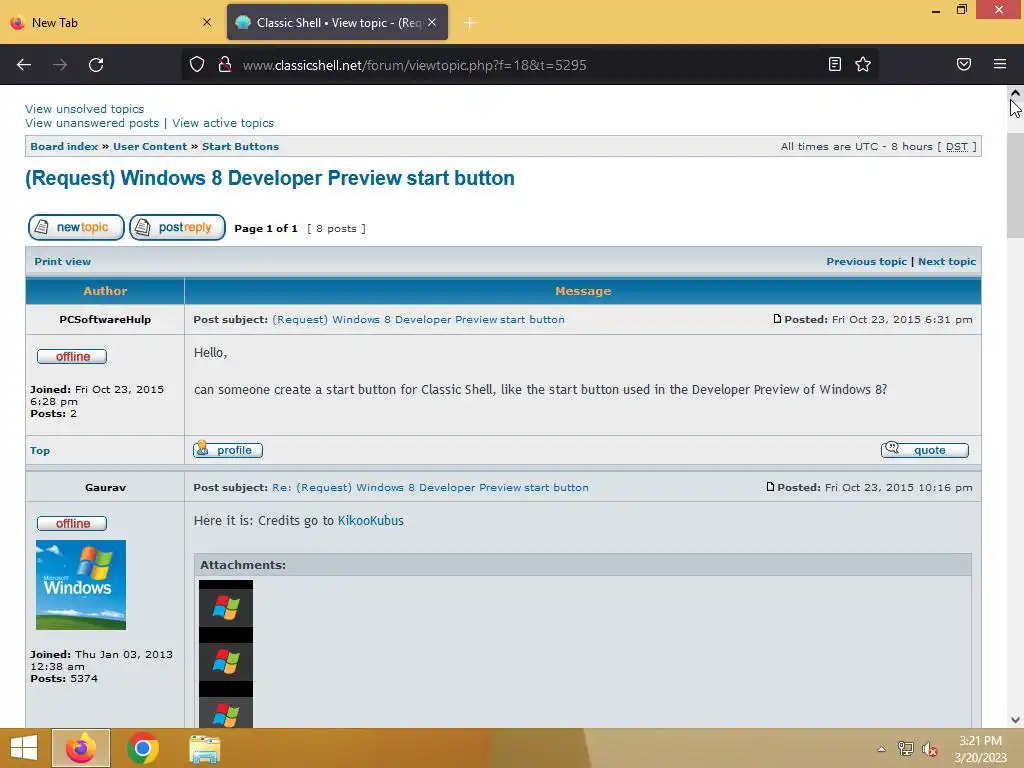Launch Chrome from the taskbar
The image size is (1024, 768).
click(x=142, y=748)
